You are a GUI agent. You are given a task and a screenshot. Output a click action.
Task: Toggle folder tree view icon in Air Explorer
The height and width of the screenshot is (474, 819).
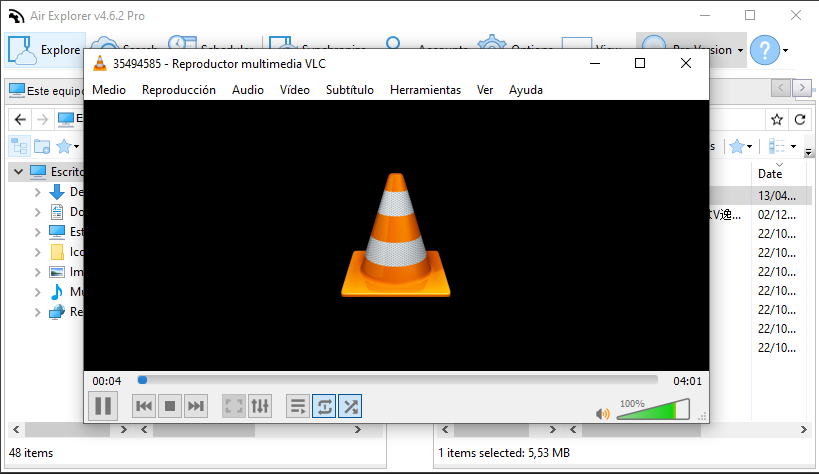[x=19, y=146]
